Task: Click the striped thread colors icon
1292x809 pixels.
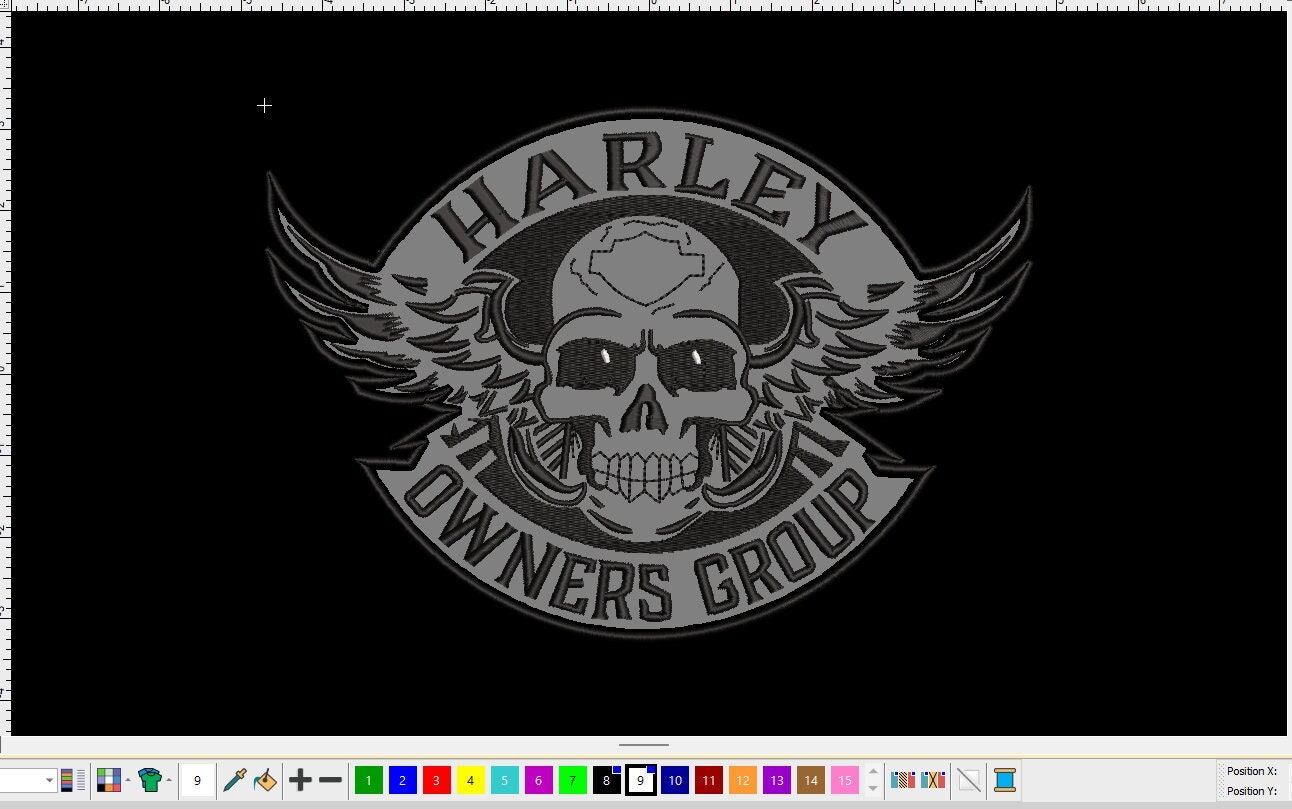Action: point(903,780)
